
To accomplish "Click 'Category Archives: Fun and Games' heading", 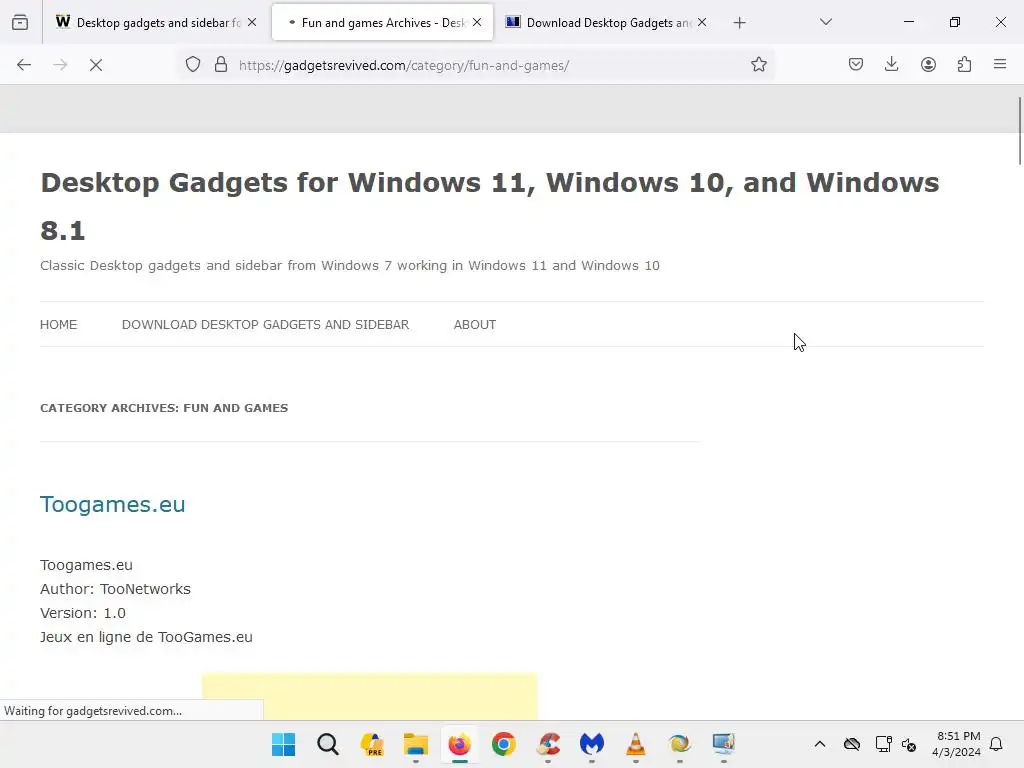I will [164, 408].
